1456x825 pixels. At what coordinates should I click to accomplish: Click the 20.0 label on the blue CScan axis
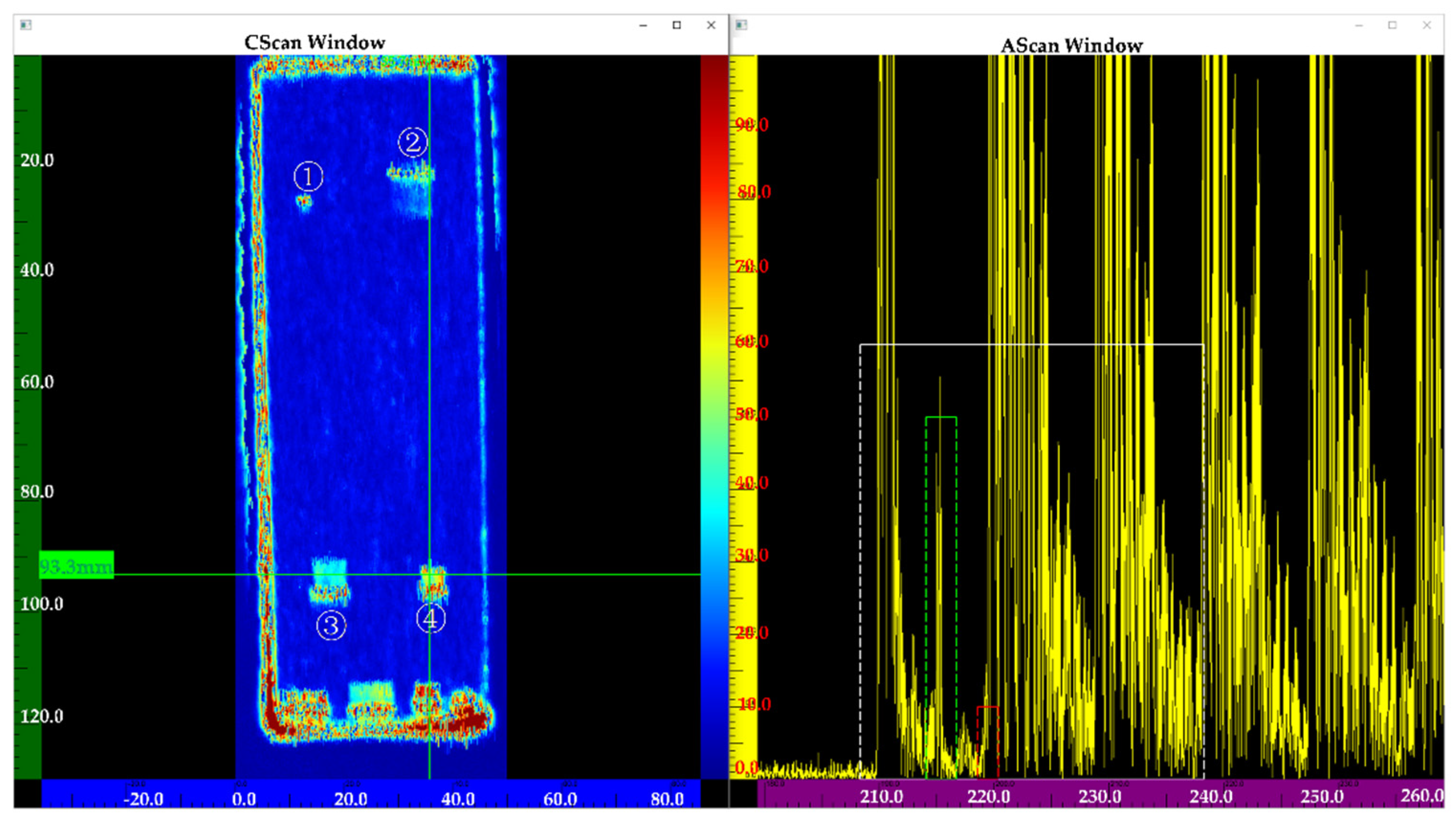coord(352,799)
